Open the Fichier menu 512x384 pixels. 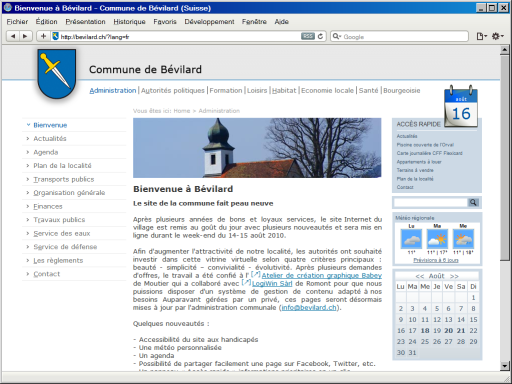17,22
